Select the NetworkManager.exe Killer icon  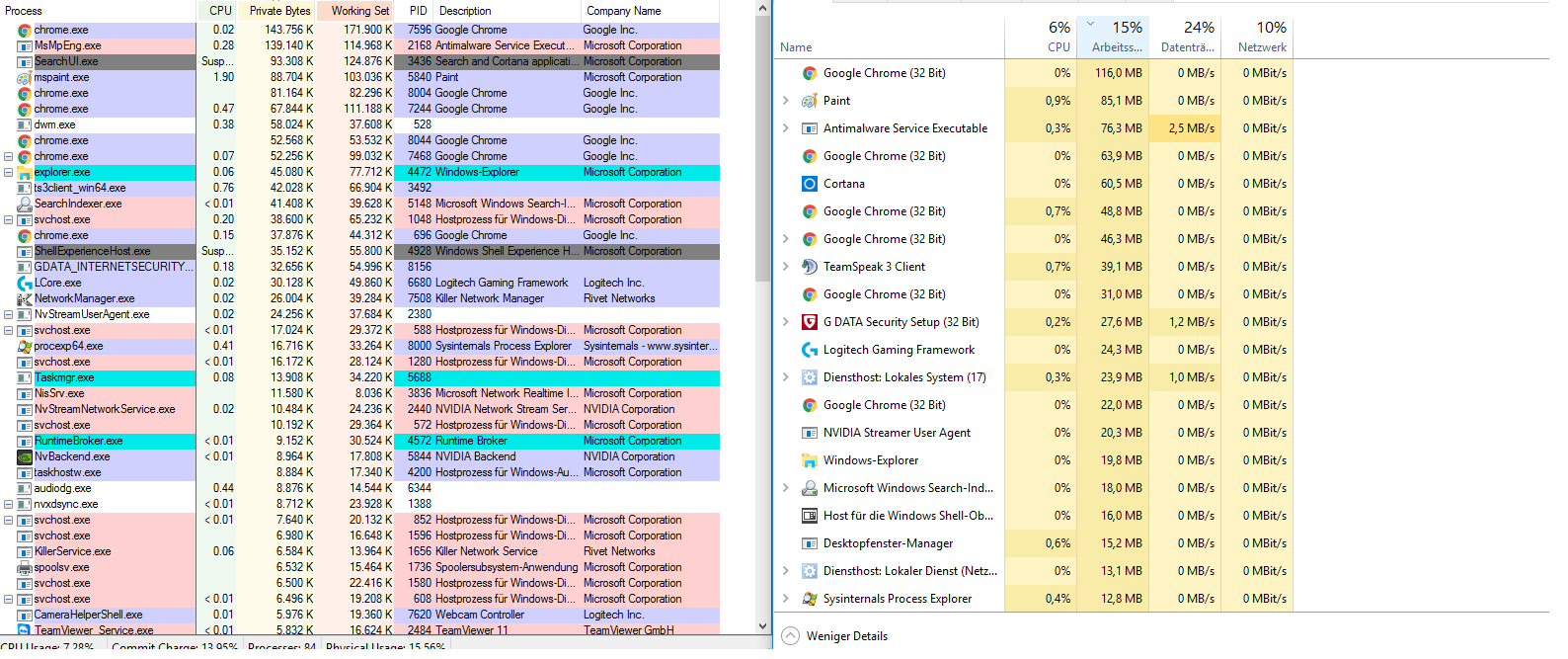point(25,298)
